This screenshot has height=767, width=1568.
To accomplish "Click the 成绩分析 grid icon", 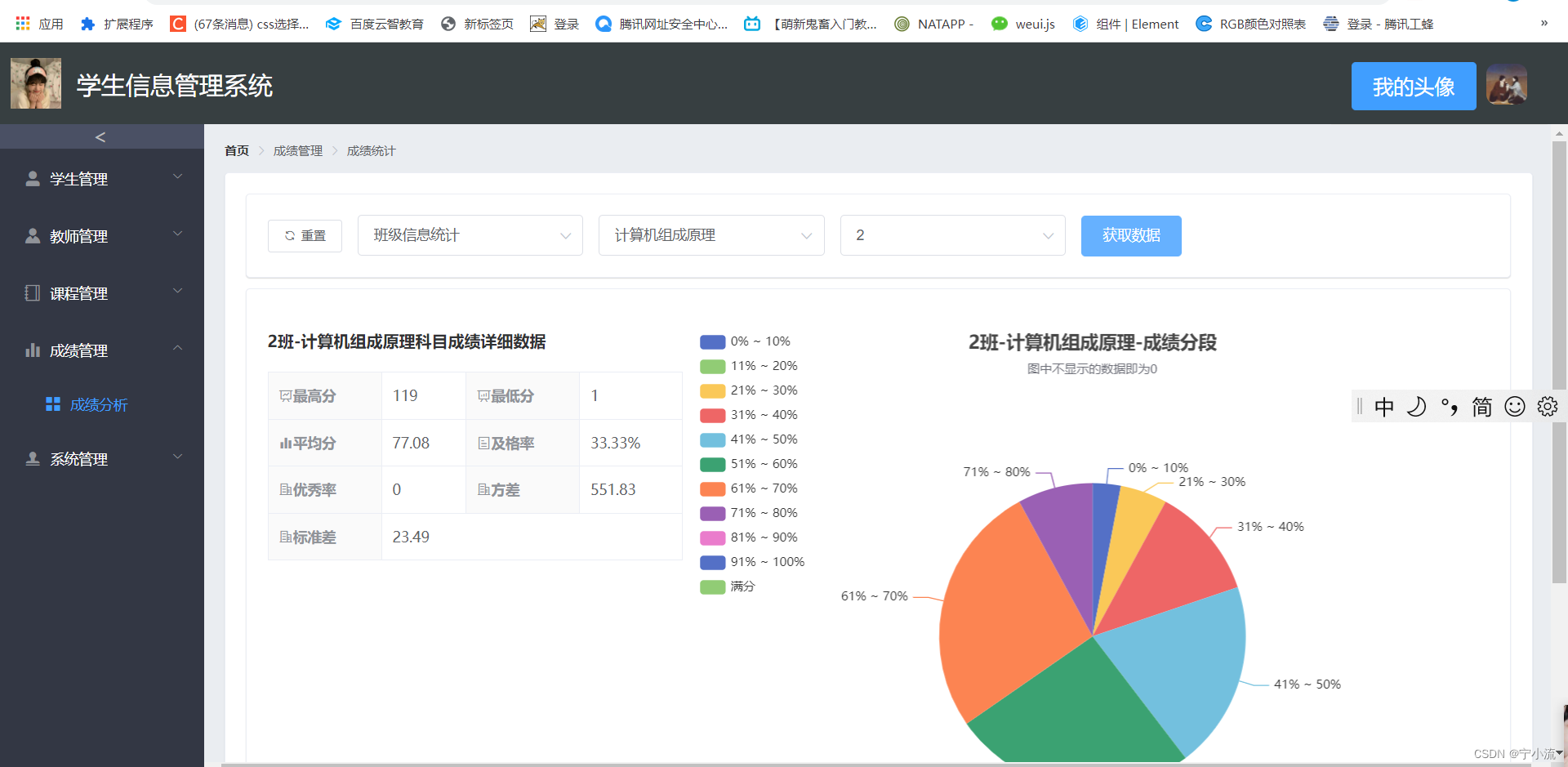I will [52, 404].
